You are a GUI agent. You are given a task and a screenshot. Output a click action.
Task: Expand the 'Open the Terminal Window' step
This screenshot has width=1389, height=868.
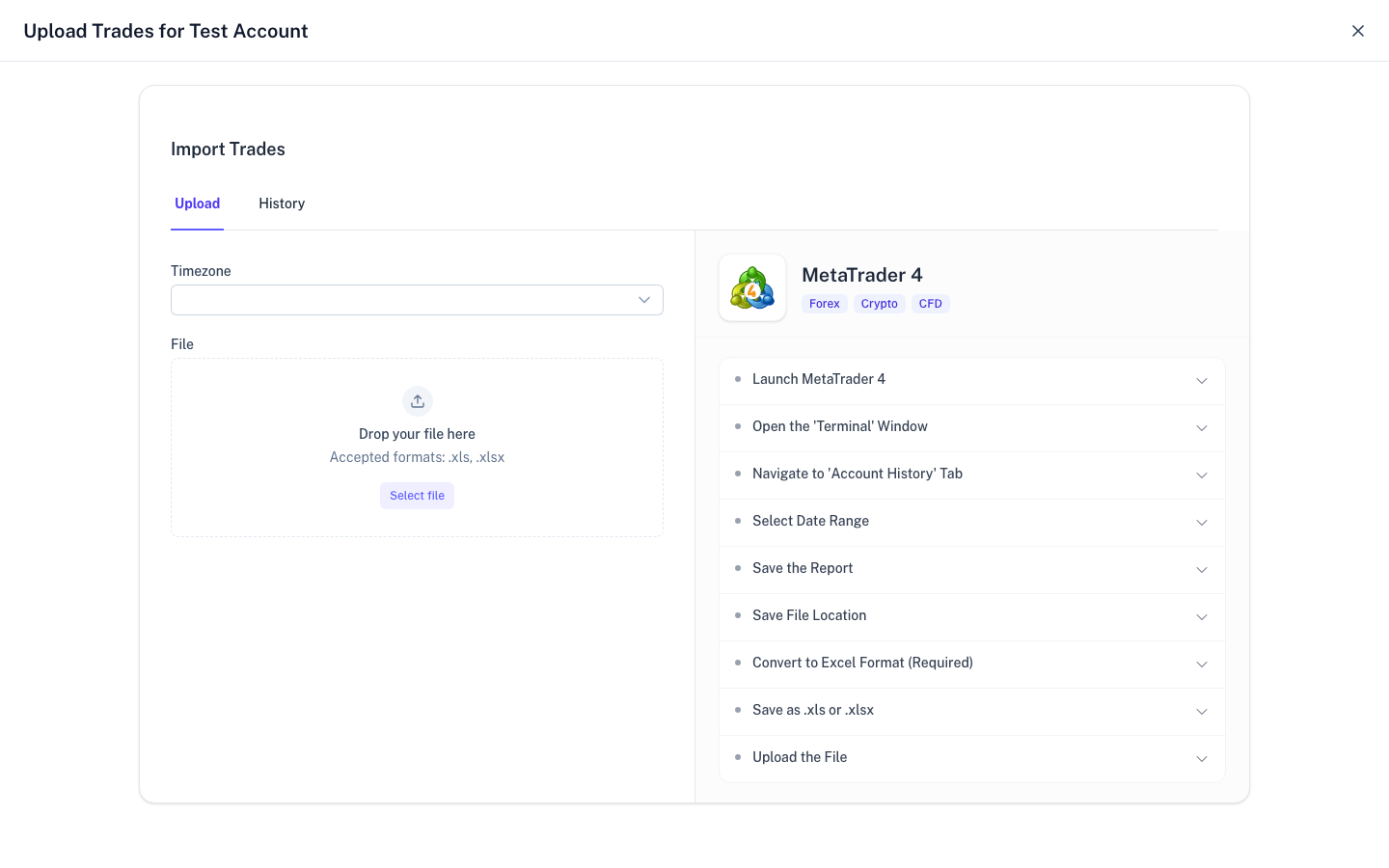[971, 426]
